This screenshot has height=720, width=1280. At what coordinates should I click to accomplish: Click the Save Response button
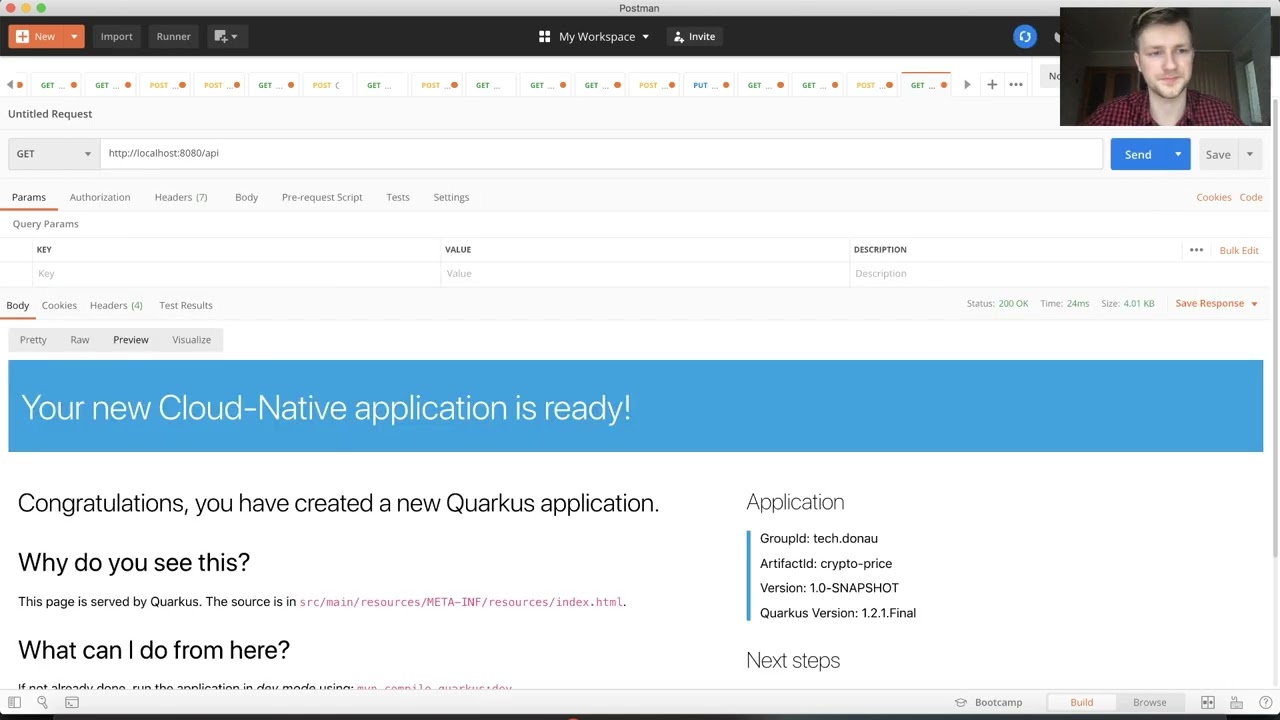coord(1209,303)
